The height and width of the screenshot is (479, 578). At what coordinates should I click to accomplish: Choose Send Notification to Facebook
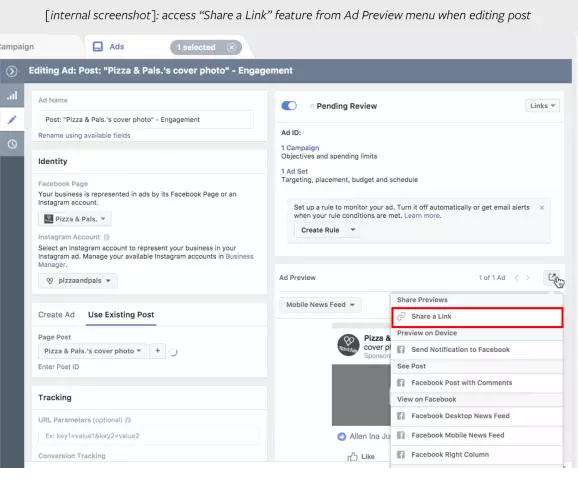click(x=477, y=350)
